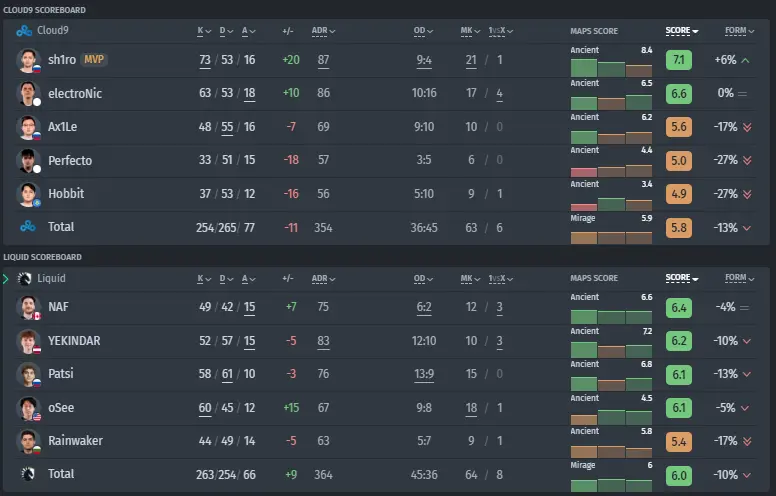
Task: Sort Cloud9 table by ADR column
Action: 323,31
